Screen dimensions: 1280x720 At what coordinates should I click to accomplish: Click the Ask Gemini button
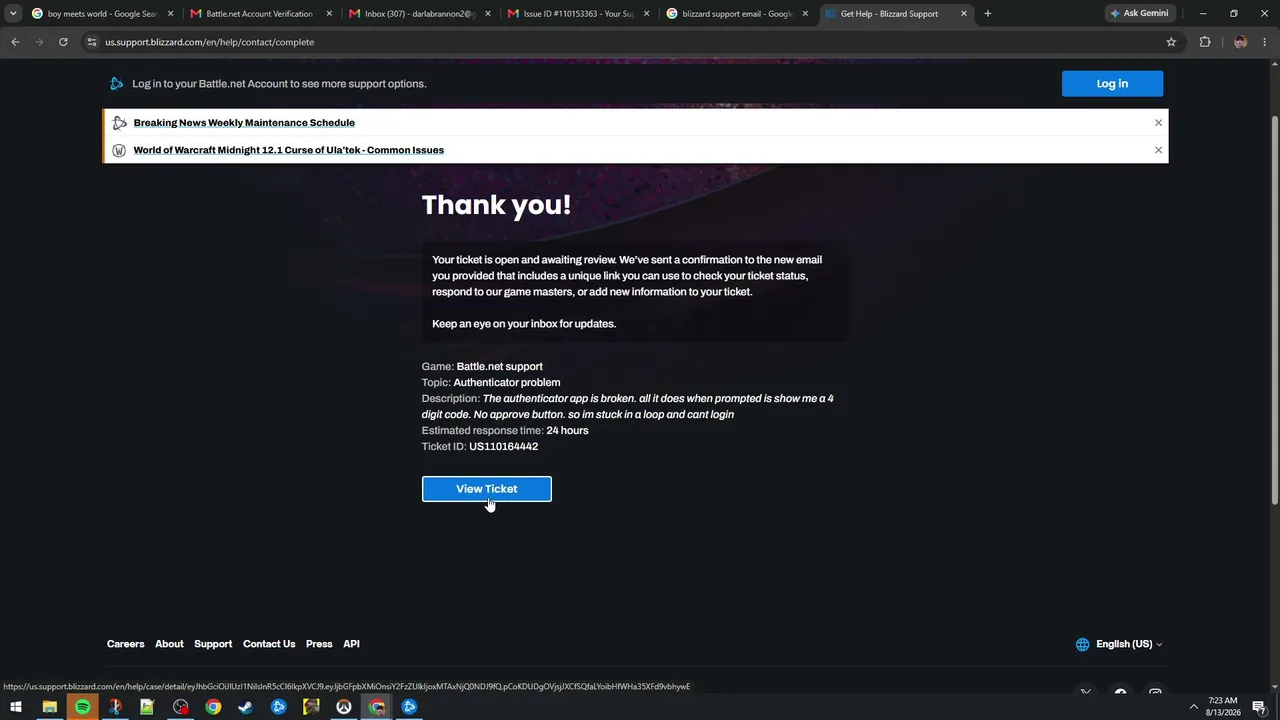point(1139,14)
